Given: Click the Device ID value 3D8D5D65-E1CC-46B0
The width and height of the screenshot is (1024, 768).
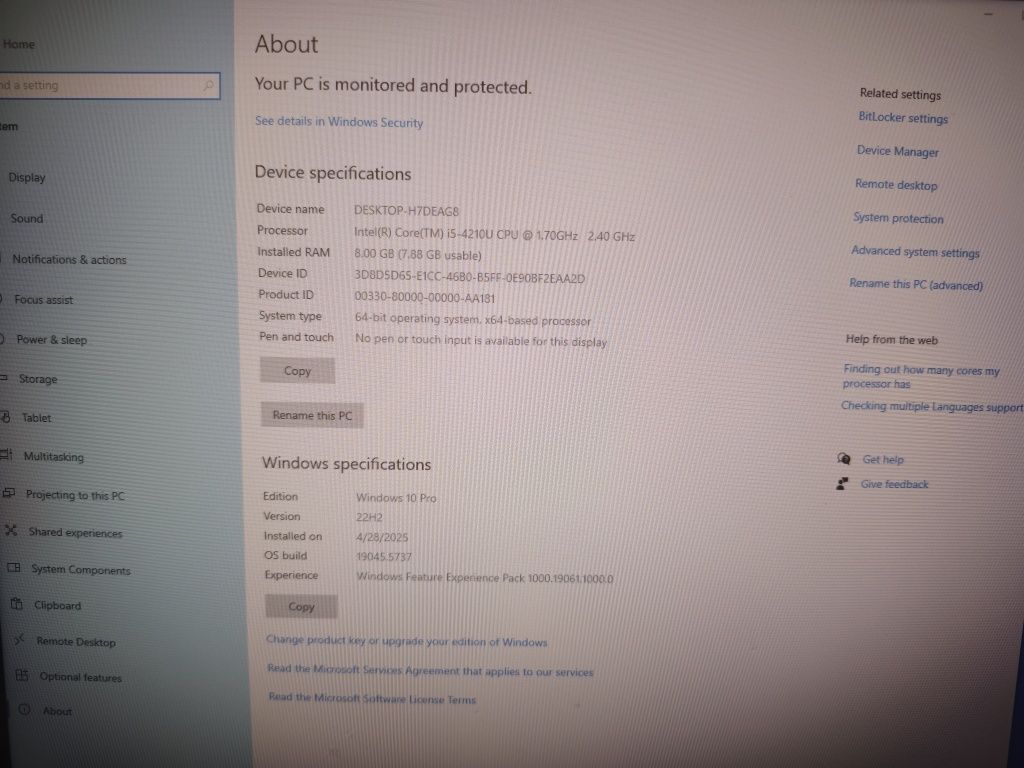Looking at the screenshot, I should click(x=470, y=277).
